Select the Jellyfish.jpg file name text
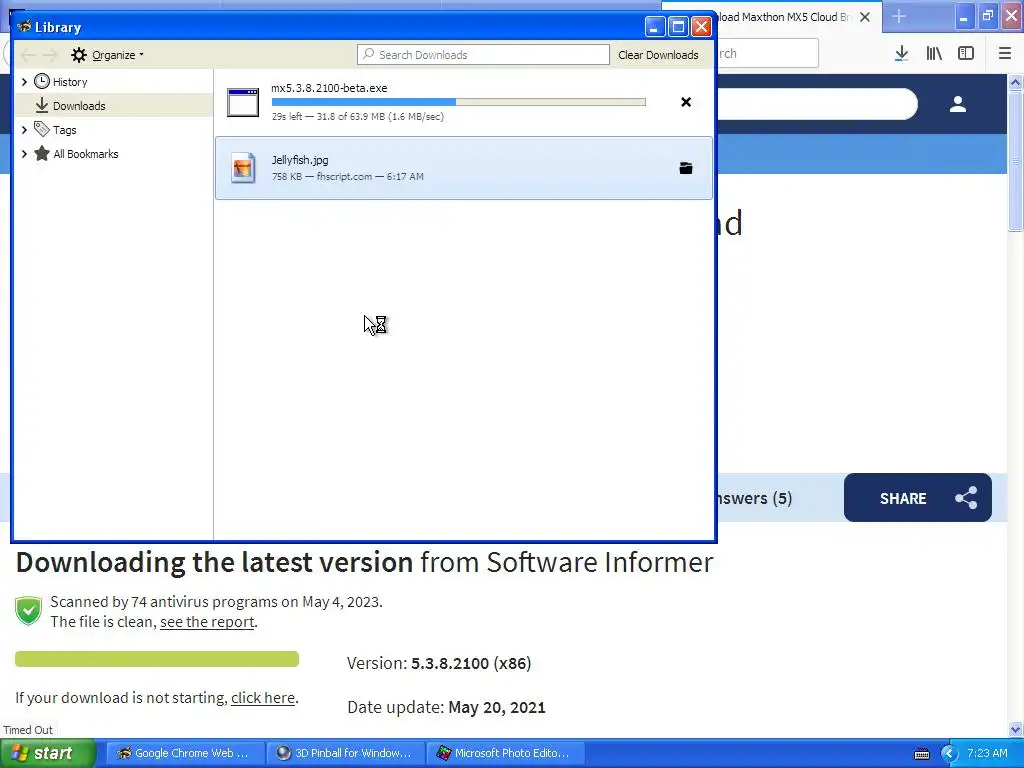Screen dimensions: 1024x768 click(x=300, y=160)
